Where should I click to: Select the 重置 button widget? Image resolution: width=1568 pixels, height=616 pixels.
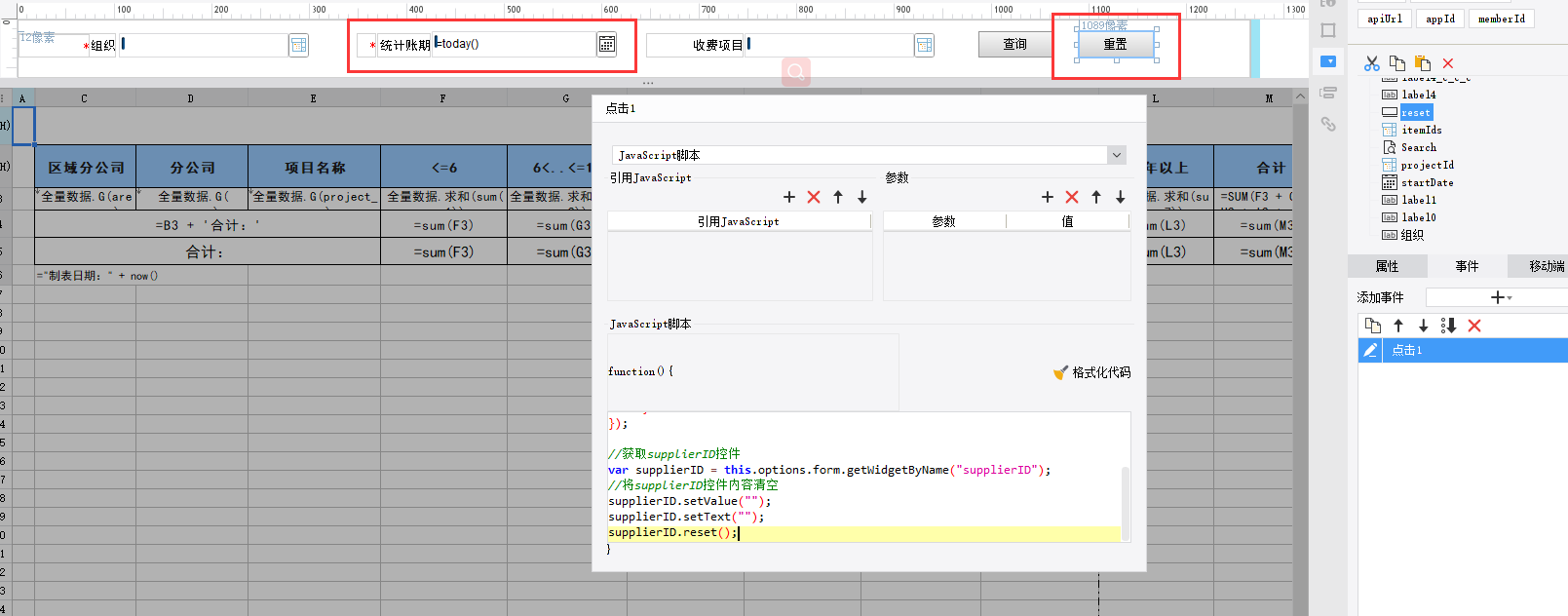pyautogui.click(x=1116, y=44)
